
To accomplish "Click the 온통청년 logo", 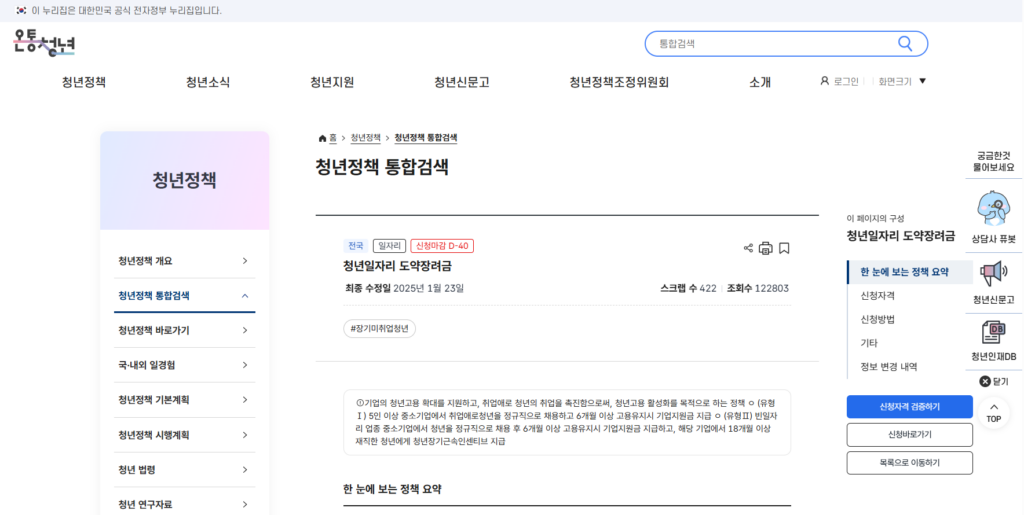I will point(45,43).
